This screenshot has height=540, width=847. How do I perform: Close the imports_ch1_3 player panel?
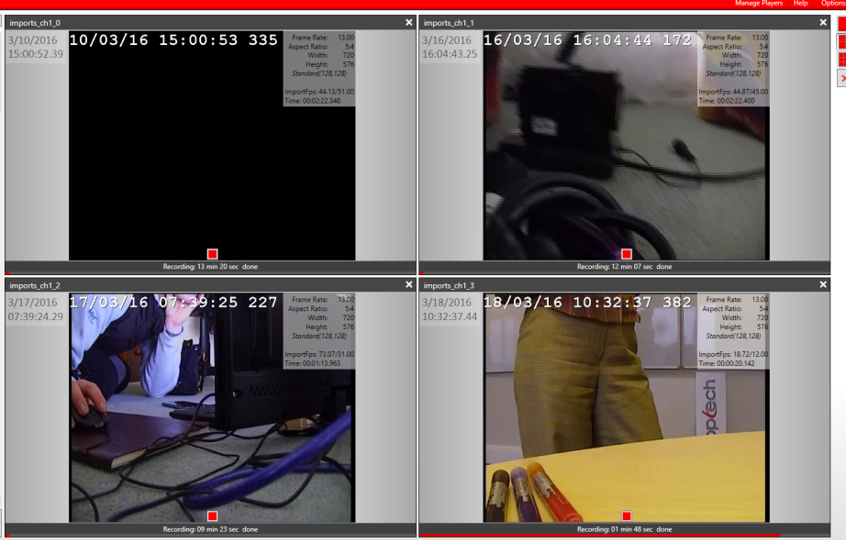click(823, 285)
